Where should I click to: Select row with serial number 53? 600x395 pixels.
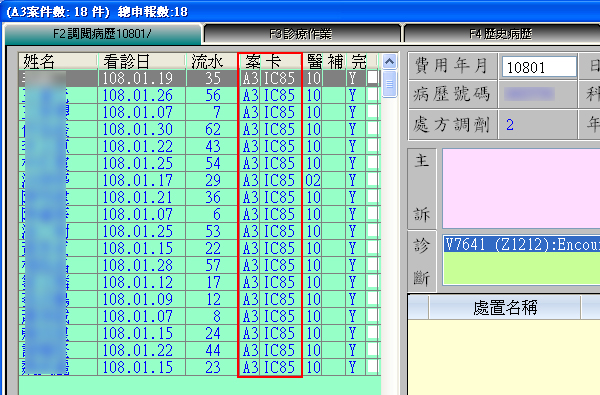[199, 231]
